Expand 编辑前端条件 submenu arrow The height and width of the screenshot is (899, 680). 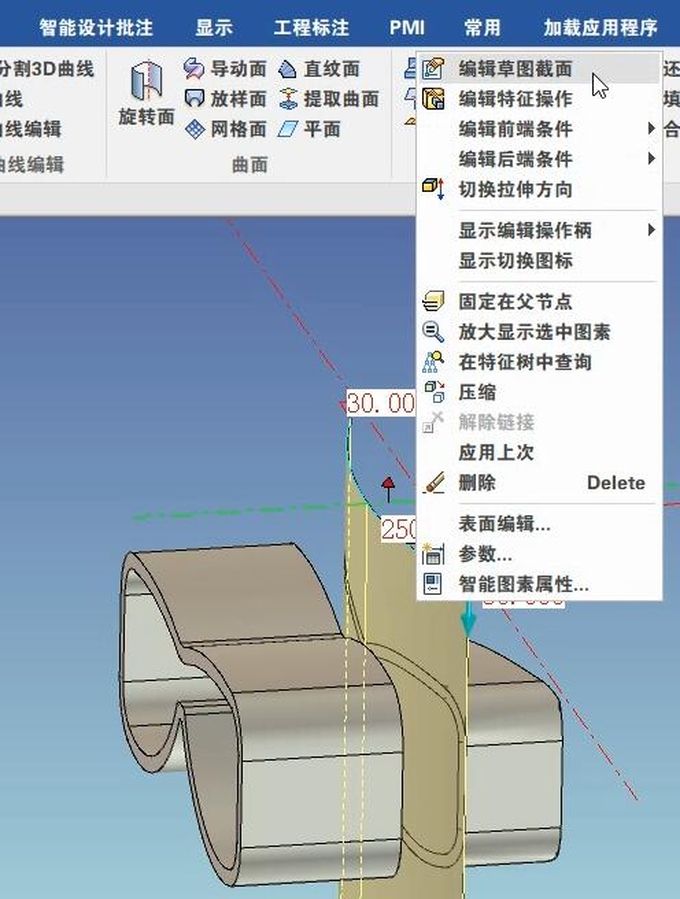point(651,128)
